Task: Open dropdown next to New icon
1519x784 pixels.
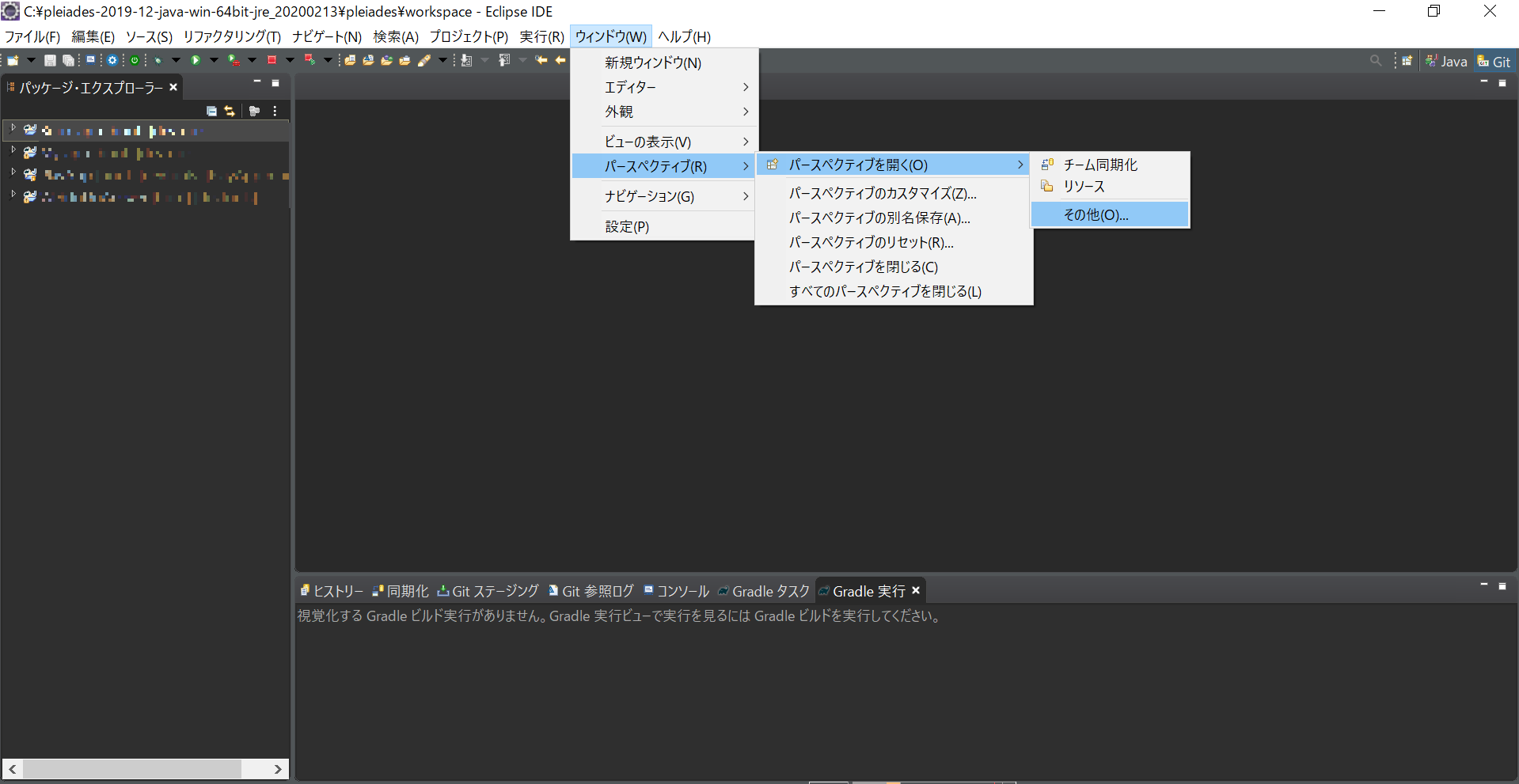Action: click(x=31, y=60)
